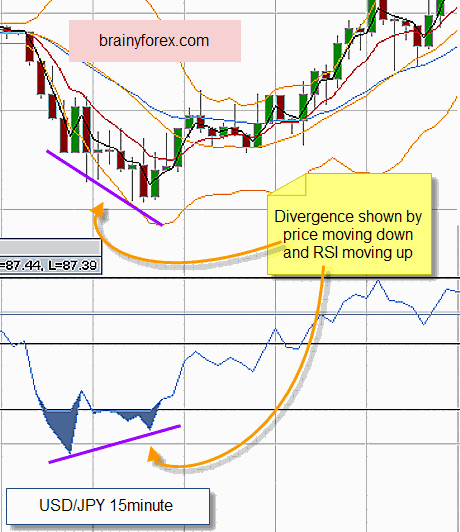Click the yellow divergence sticky note
Image resolution: width=460 pixels, height=532 pixels.
pos(349,224)
